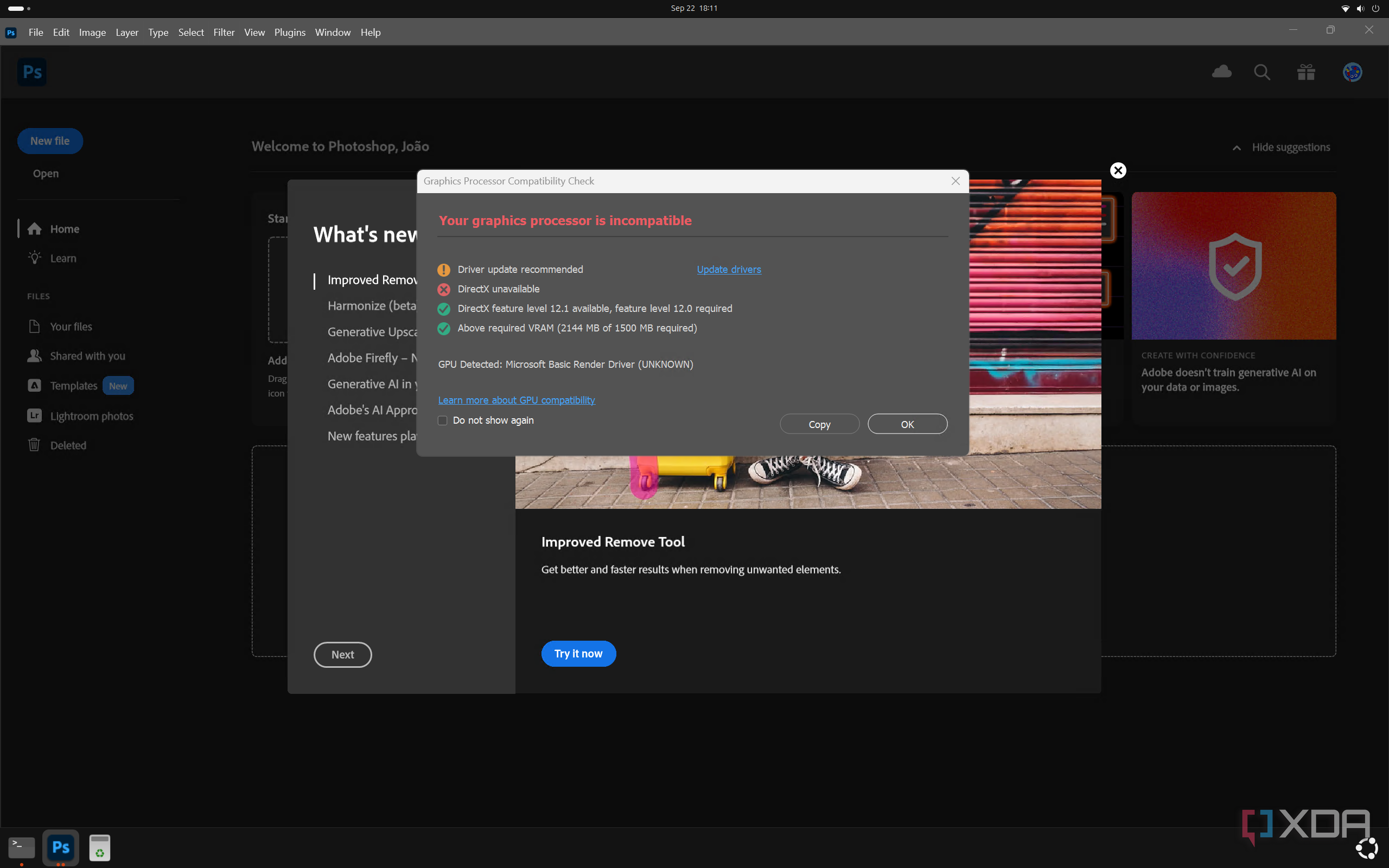The image size is (1389, 868).
Task: Open Creative Cloud sync status icon
Action: (1221, 72)
